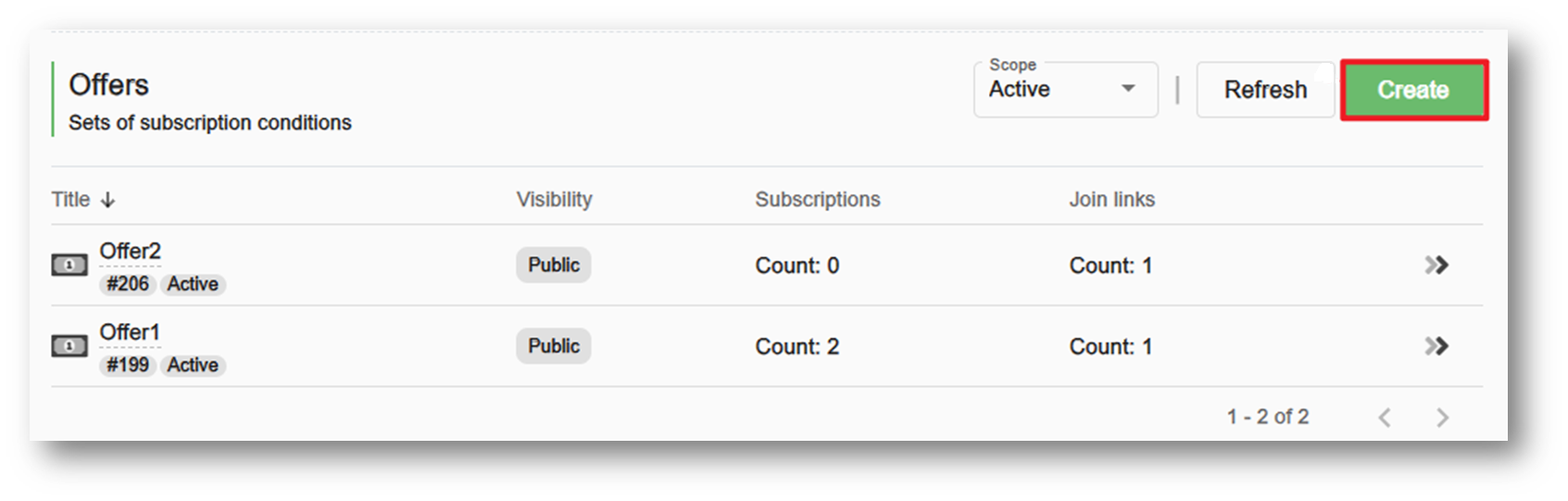Open Offer1 details with double-chevron icon
This screenshot has height=501, width=1568.
pyautogui.click(x=1436, y=346)
